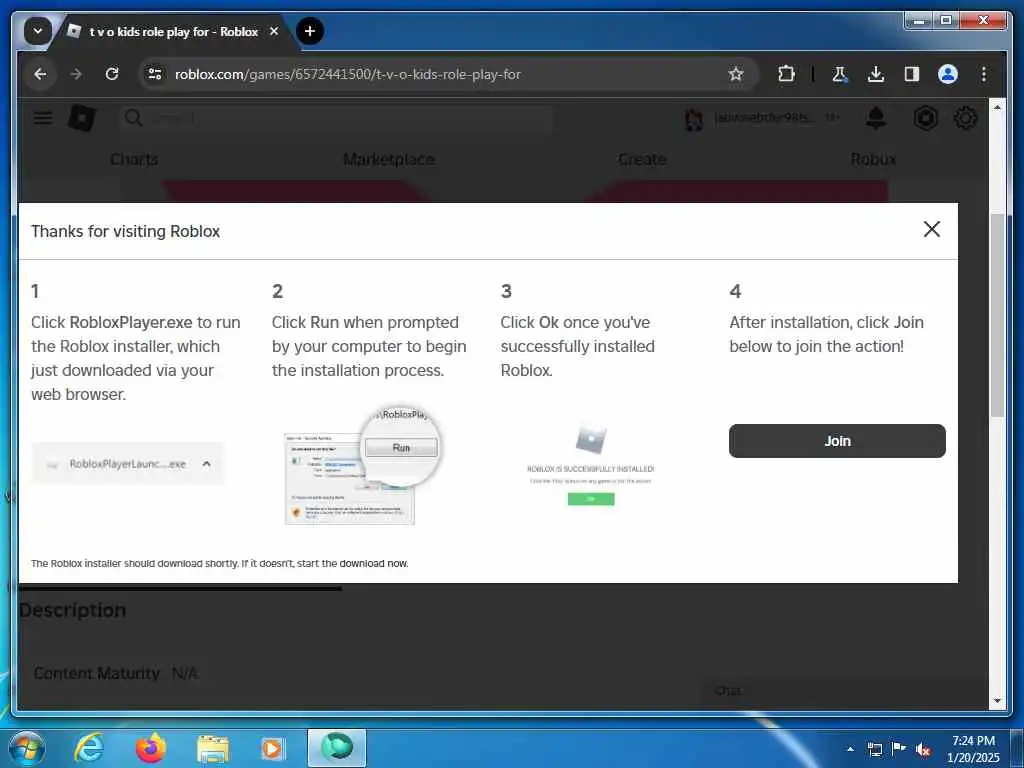The height and width of the screenshot is (768, 1024).
Task: Click the muted volume tray icon
Action: click(923, 749)
